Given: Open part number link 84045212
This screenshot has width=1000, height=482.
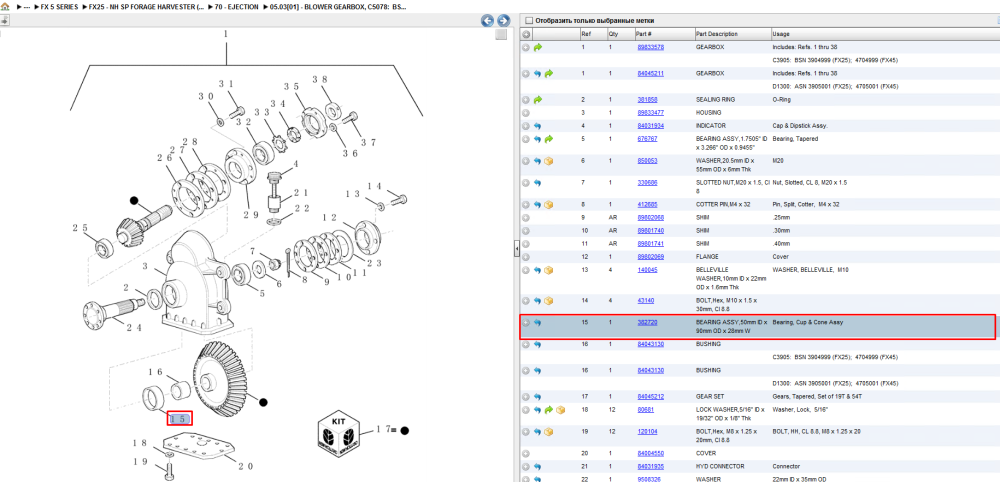Looking at the screenshot, I should pos(651,397).
